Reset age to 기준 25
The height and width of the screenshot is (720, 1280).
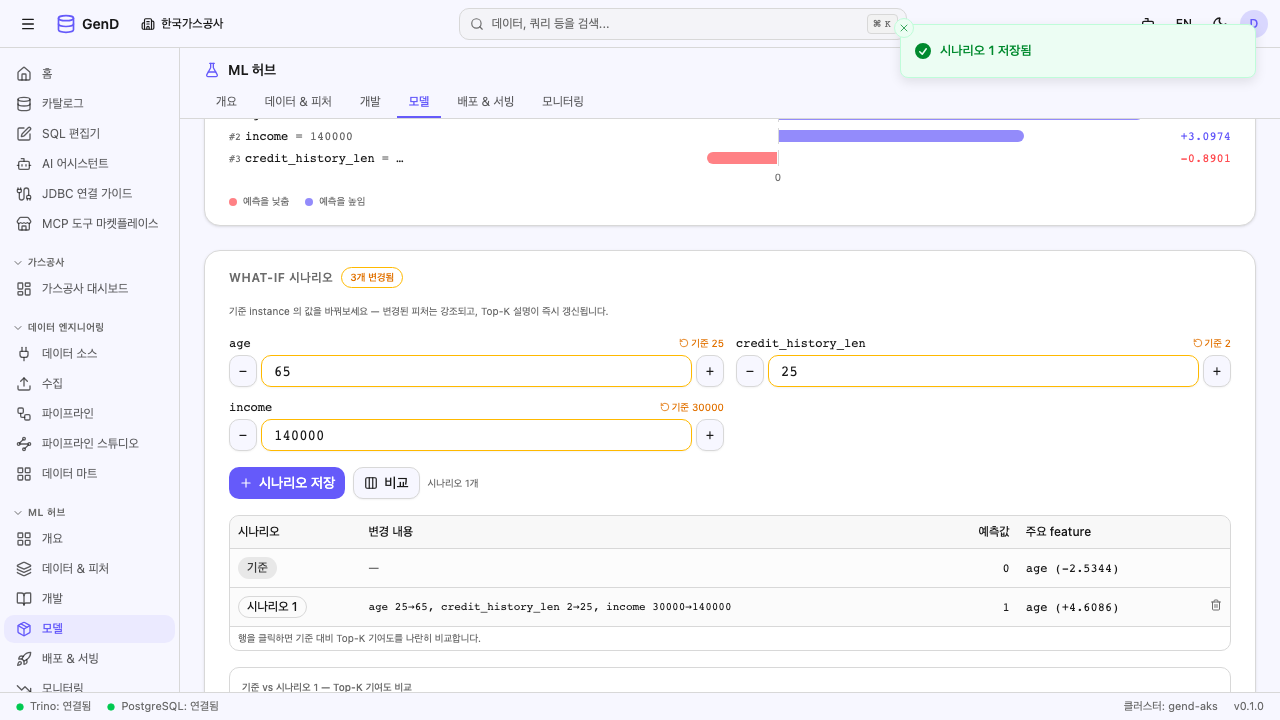[x=701, y=344]
